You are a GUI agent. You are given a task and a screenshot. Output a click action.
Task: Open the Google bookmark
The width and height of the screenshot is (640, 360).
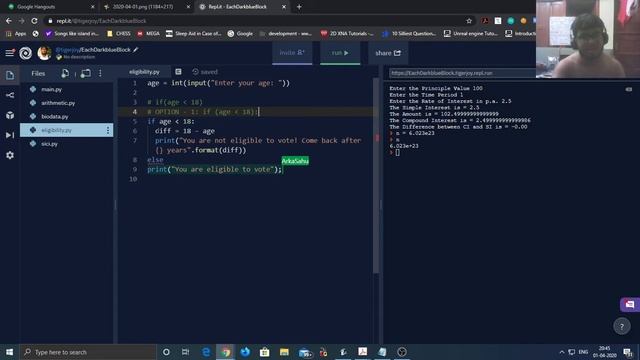tap(240, 33)
